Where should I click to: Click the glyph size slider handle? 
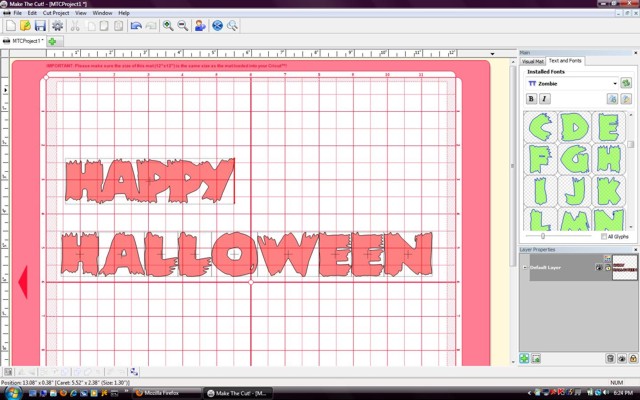(x=542, y=236)
